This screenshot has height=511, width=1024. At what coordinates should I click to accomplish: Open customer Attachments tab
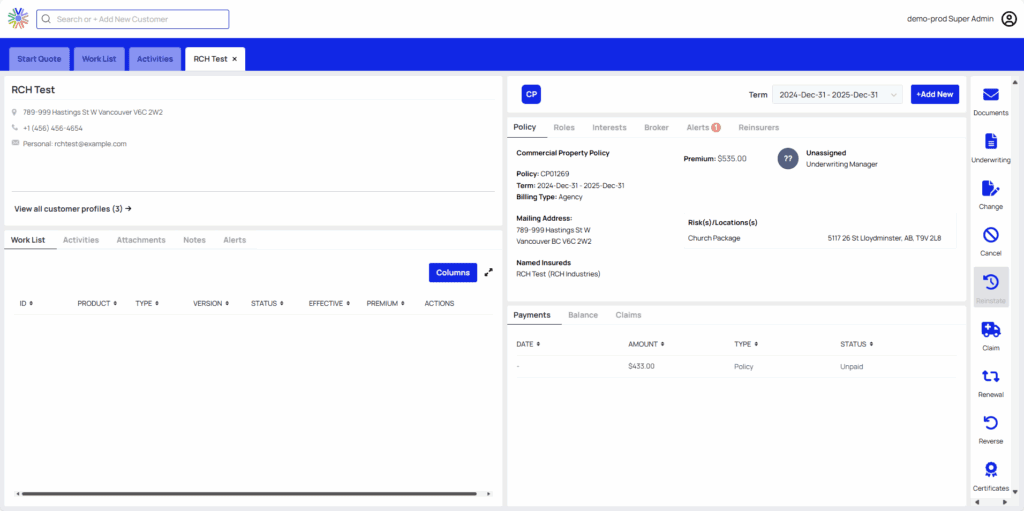point(141,240)
